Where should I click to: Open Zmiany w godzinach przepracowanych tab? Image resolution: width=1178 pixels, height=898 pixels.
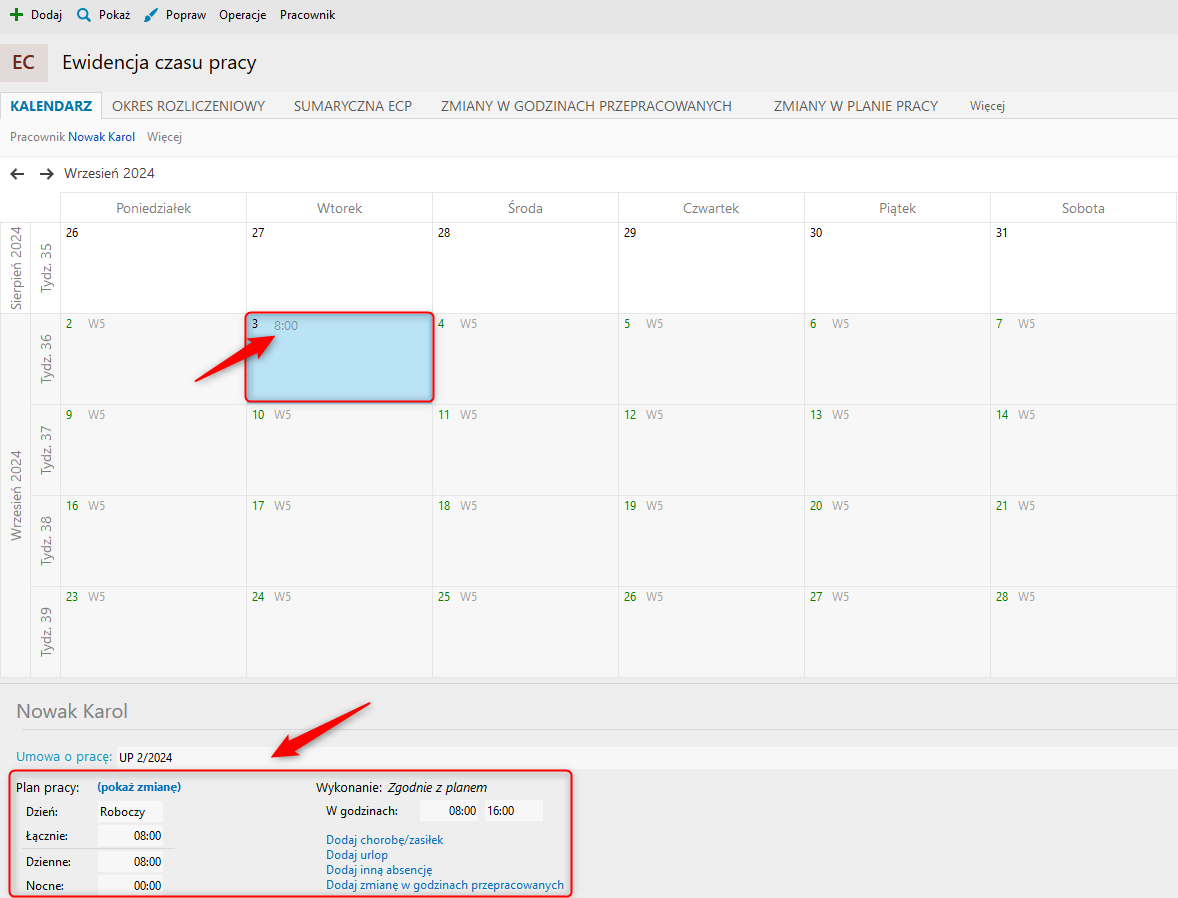click(x=586, y=106)
